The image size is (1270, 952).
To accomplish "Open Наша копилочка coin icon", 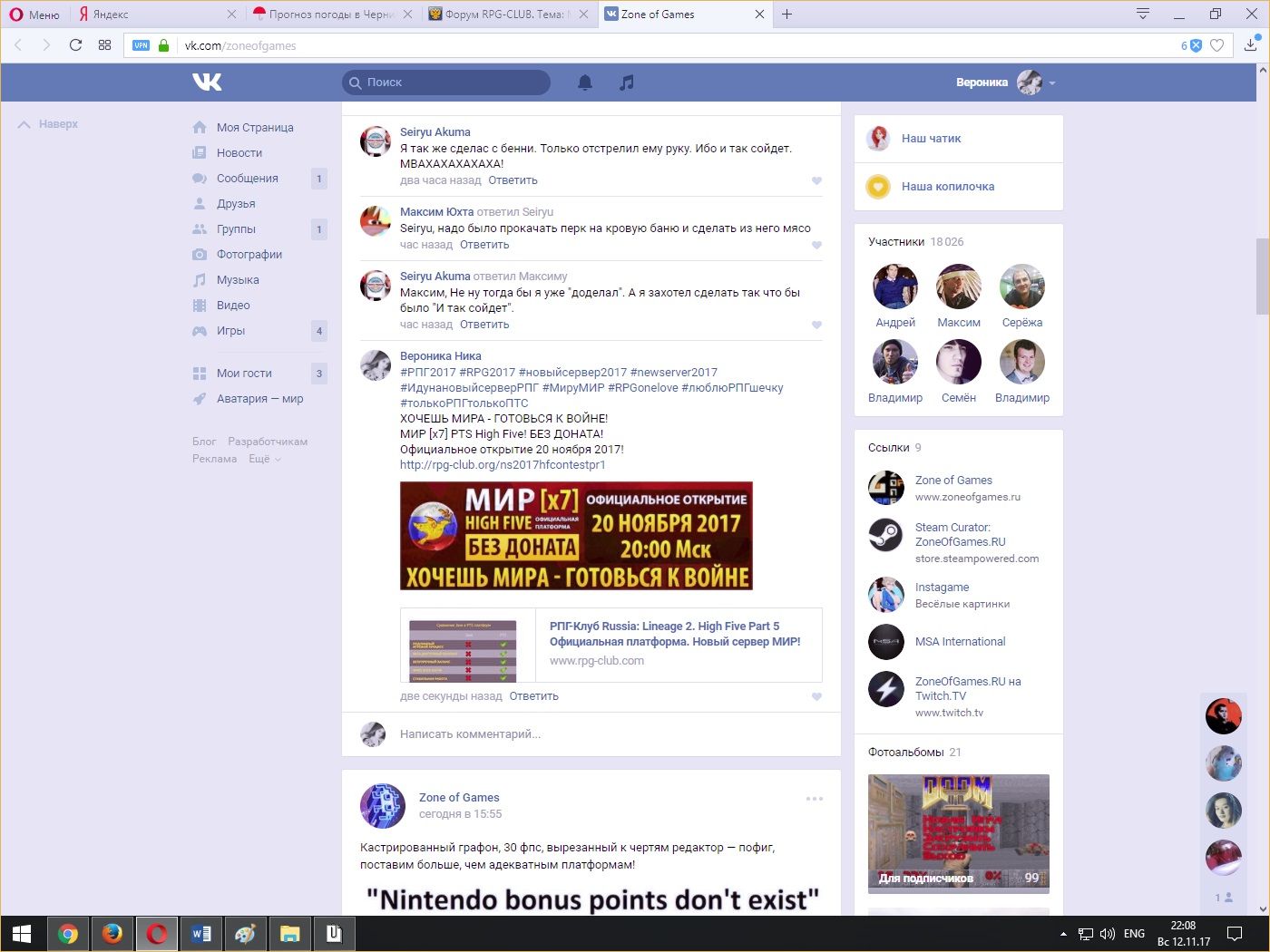I will [878, 187].
